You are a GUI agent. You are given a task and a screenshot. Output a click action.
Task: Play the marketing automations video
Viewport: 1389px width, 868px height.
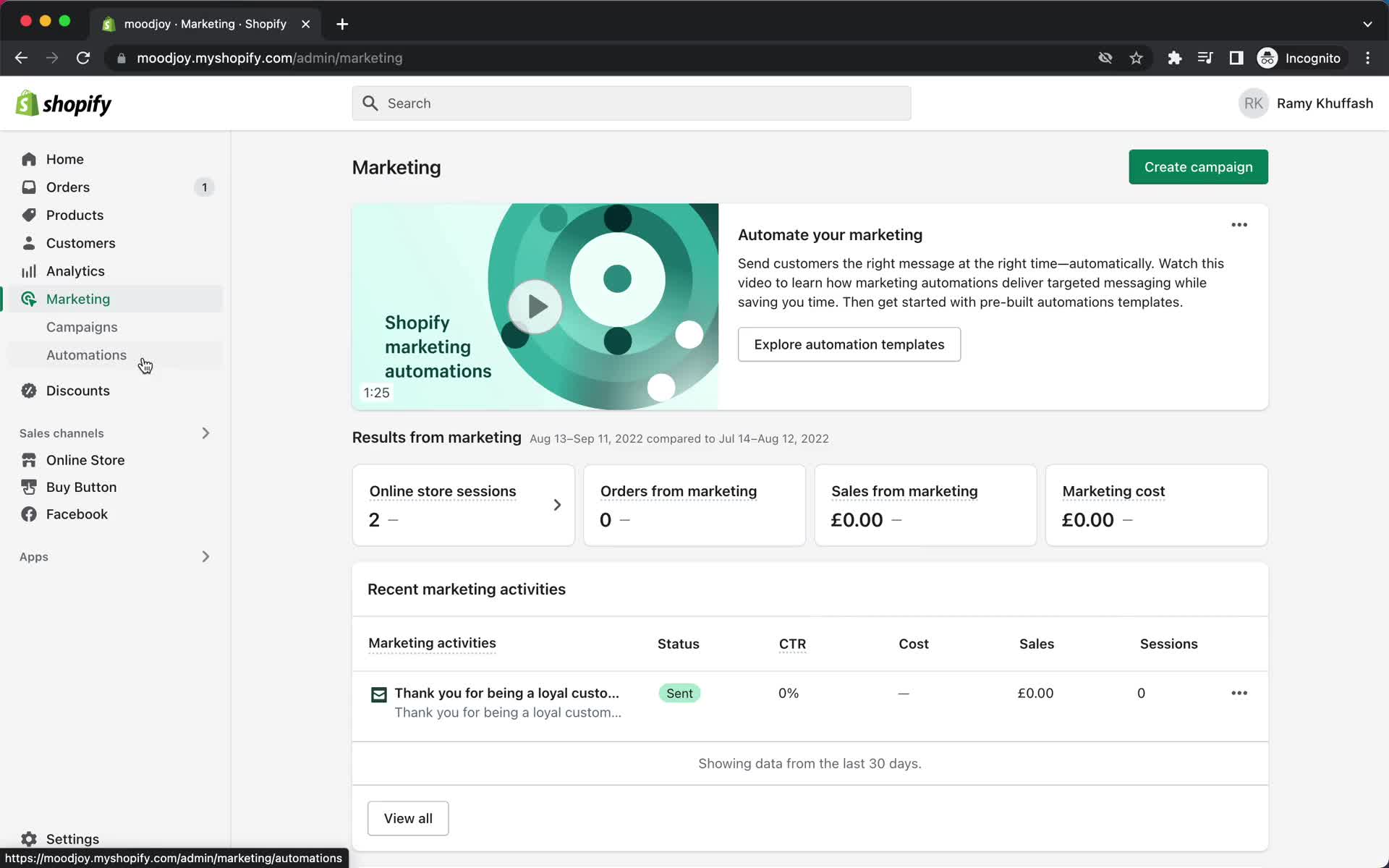pyautogui.click(x=535, y=307)
